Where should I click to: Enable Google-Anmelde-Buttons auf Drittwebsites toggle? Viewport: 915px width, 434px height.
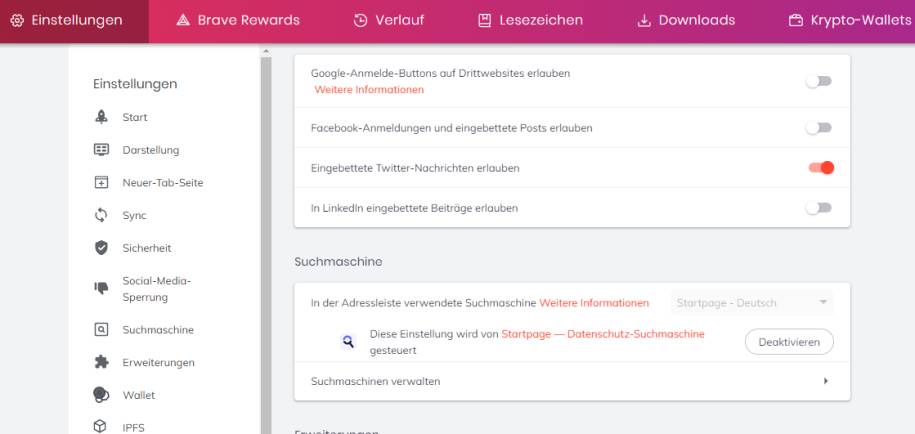point(819,81)
